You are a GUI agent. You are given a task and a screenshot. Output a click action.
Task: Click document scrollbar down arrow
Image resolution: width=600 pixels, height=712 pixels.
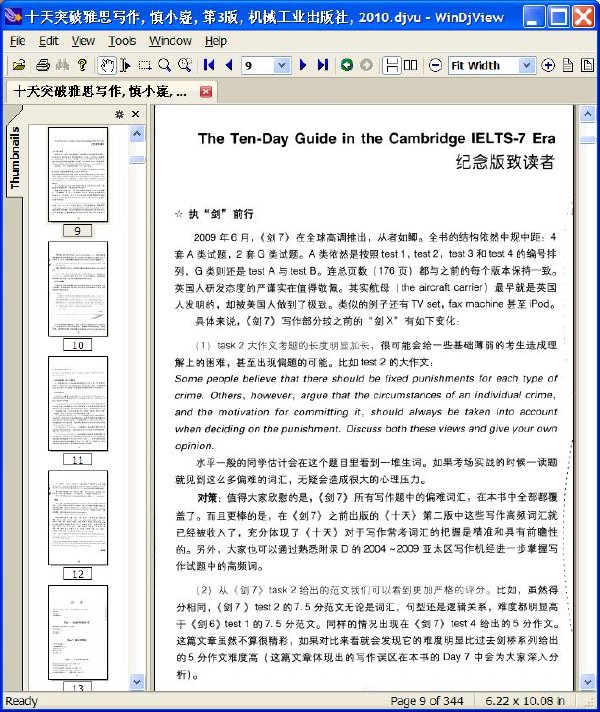click(x=587, y=682)
